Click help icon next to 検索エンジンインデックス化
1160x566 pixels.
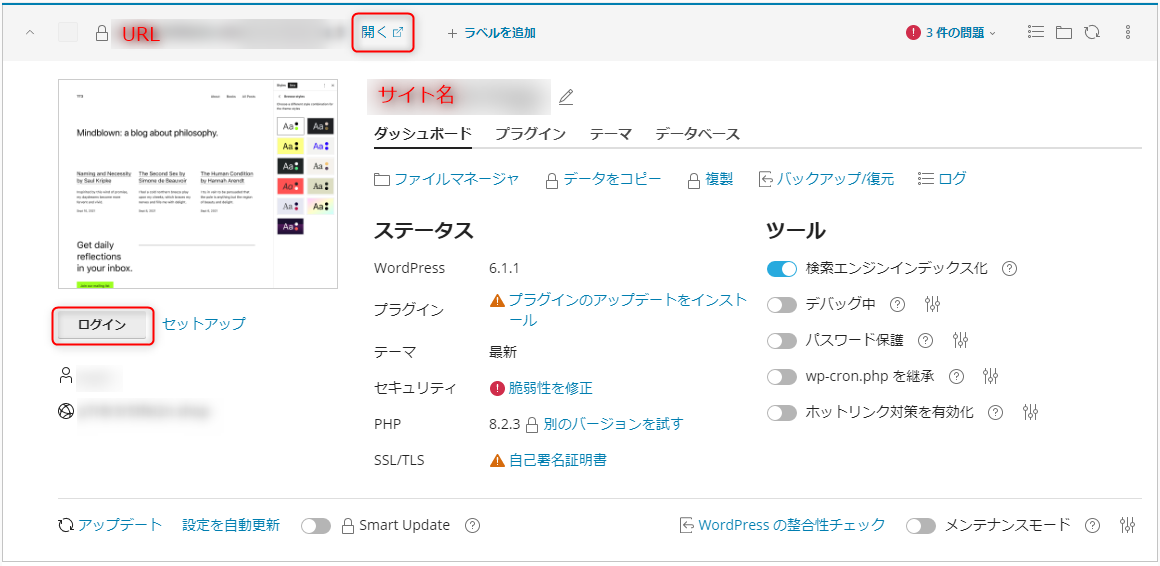(x=1009, y=268)
